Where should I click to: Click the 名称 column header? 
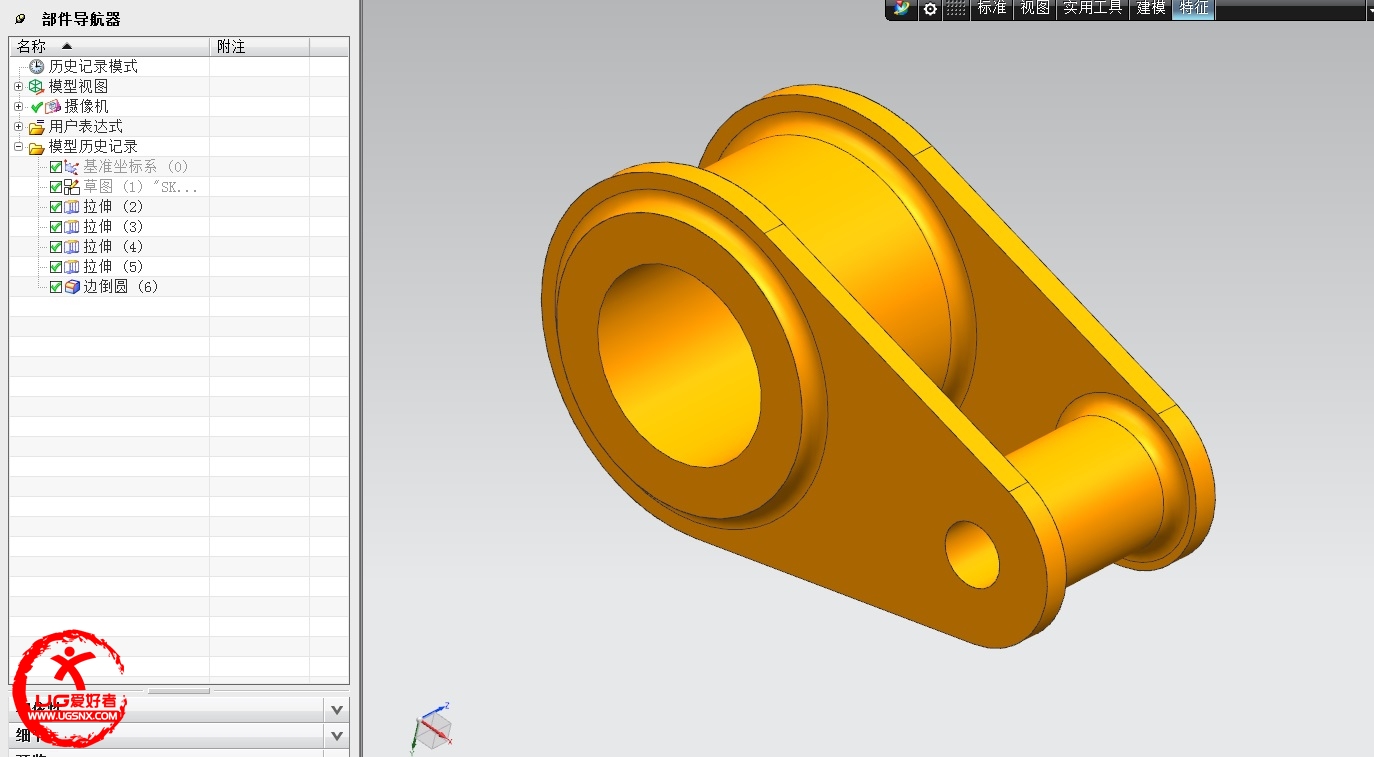pos(110,47)
